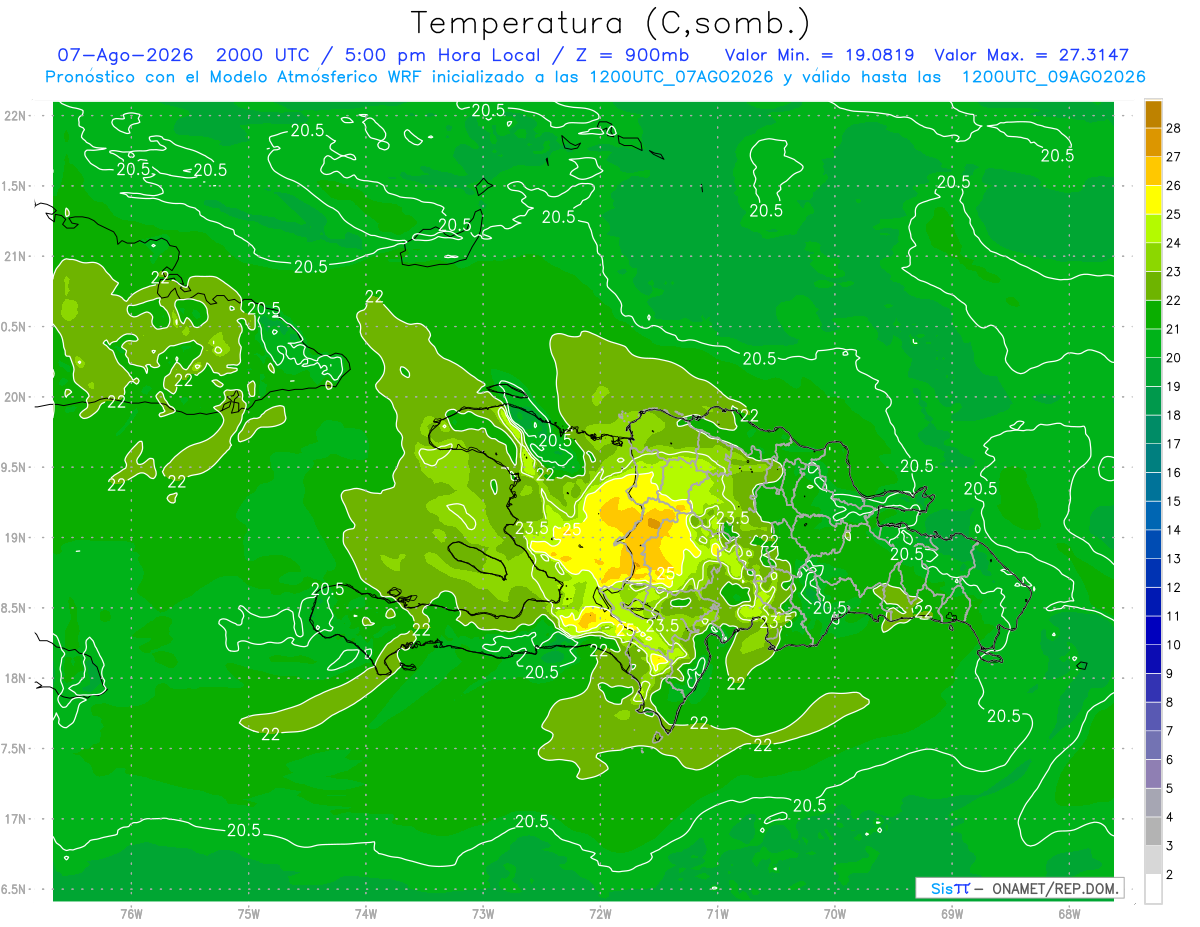Click the SisTT – ONAMET/REP.DOM. credit box
This screenshot has width=1200, height=927.
click(x=1020, y=888)
